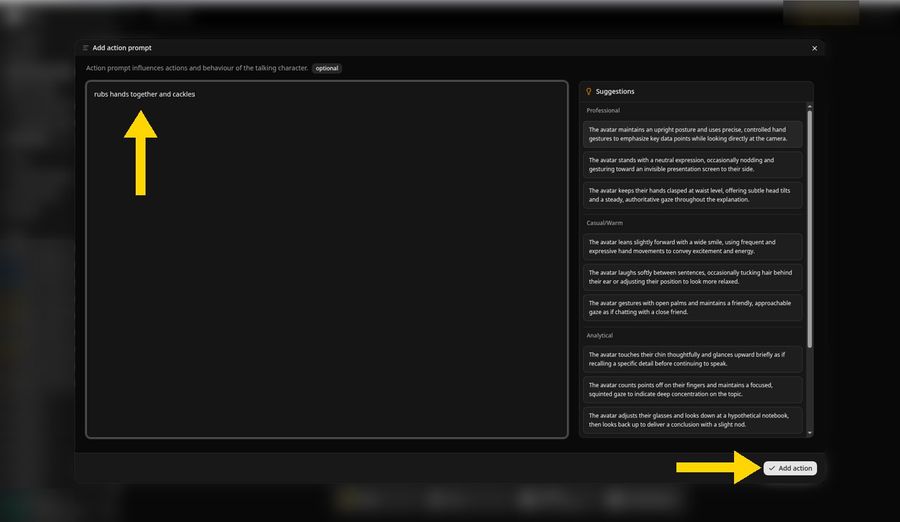Click the 'Action prompt influences actions' description

pyautogui.click(x=197, y=68)
